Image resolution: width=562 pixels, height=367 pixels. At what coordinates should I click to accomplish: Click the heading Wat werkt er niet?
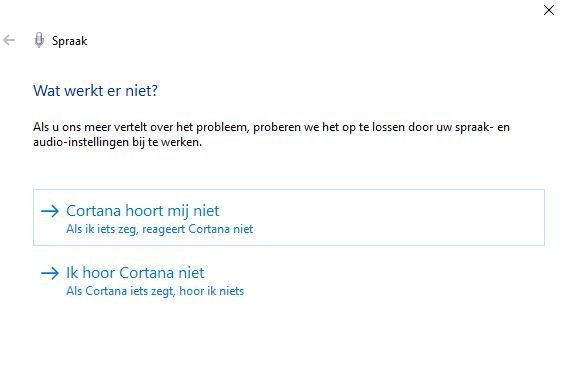point(95,91)
